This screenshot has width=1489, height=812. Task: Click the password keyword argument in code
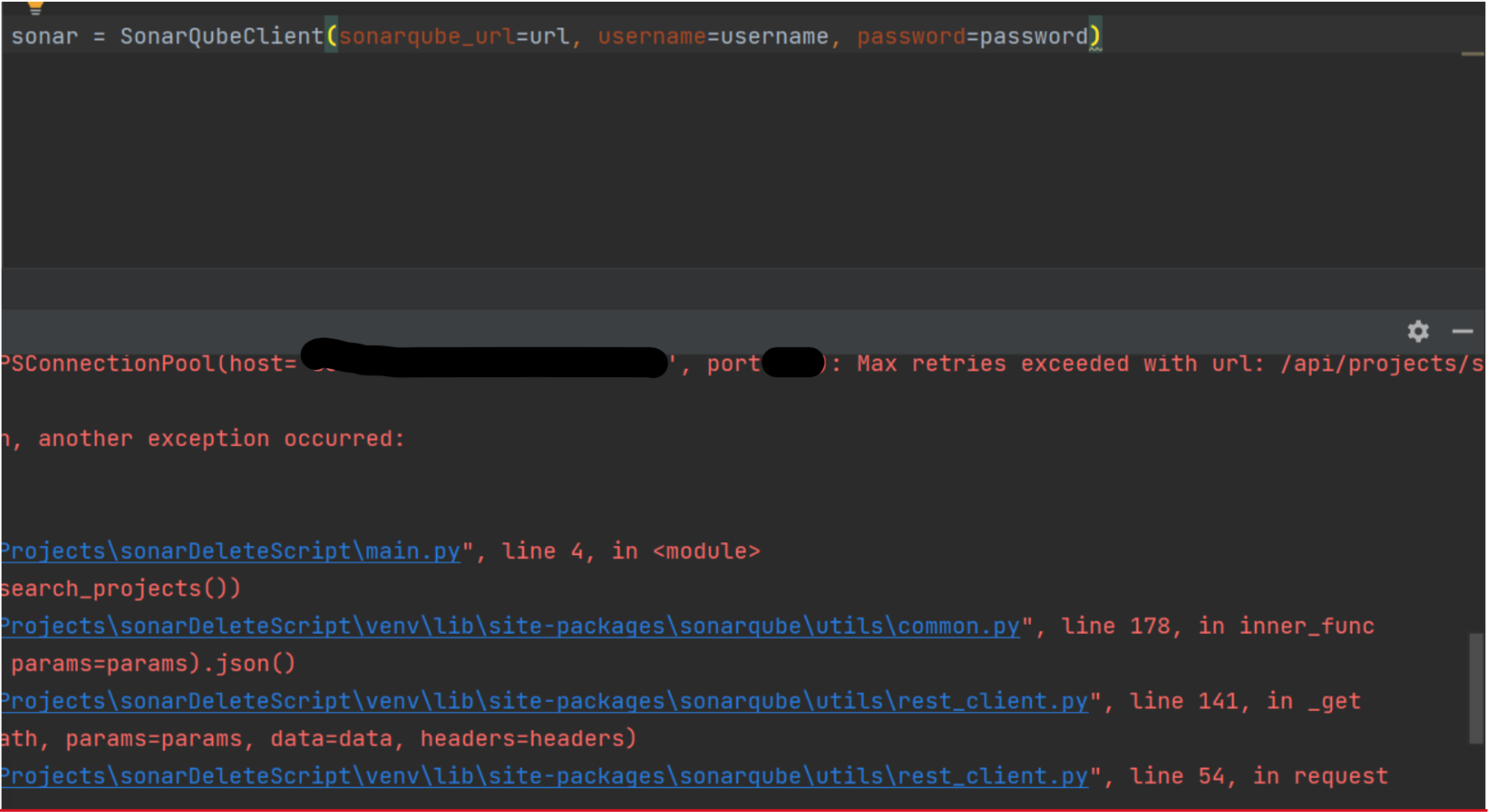pyautogui.click(x=911, y=37)
